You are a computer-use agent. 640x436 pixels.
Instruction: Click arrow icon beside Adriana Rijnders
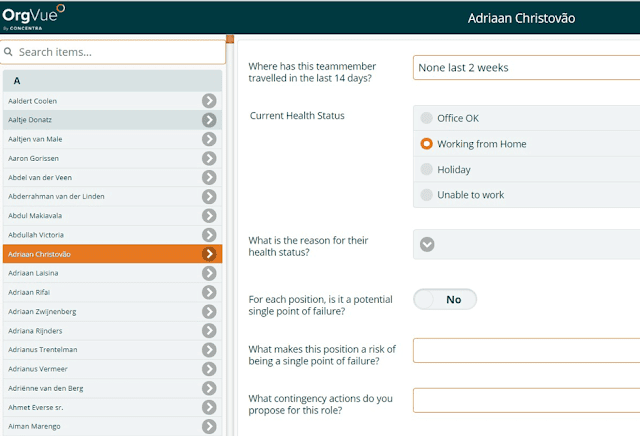pyautogui.click(x=209, y=331)
